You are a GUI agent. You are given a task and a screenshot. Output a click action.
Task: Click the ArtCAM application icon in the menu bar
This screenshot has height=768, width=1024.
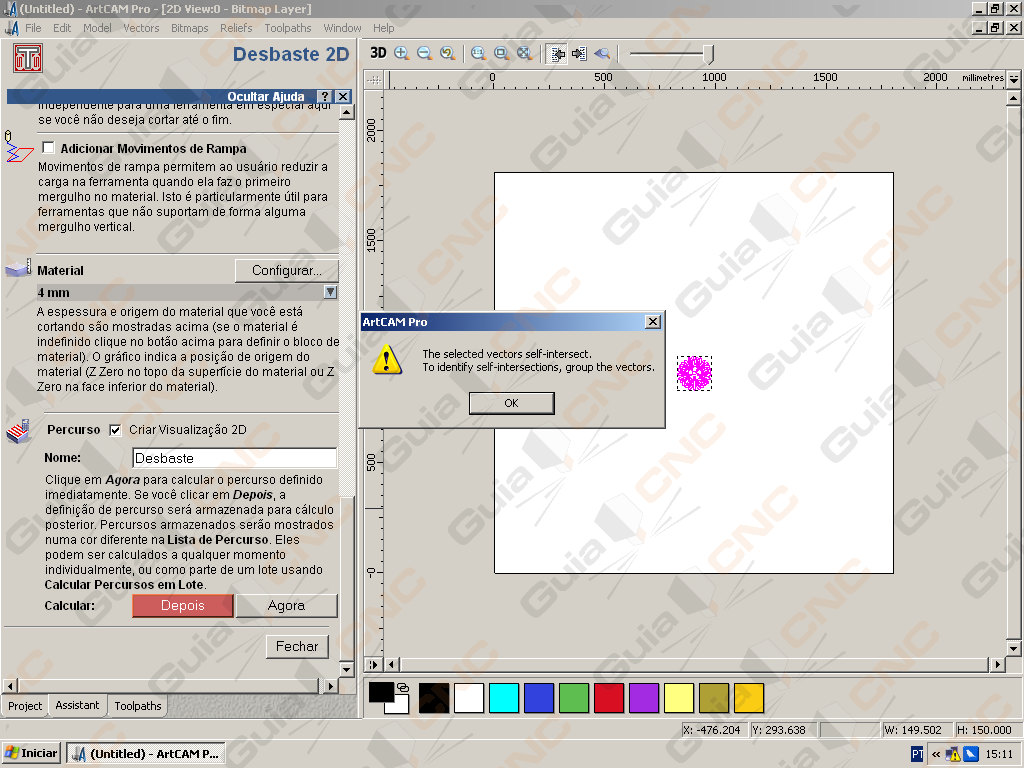click(x=12, y=28)
